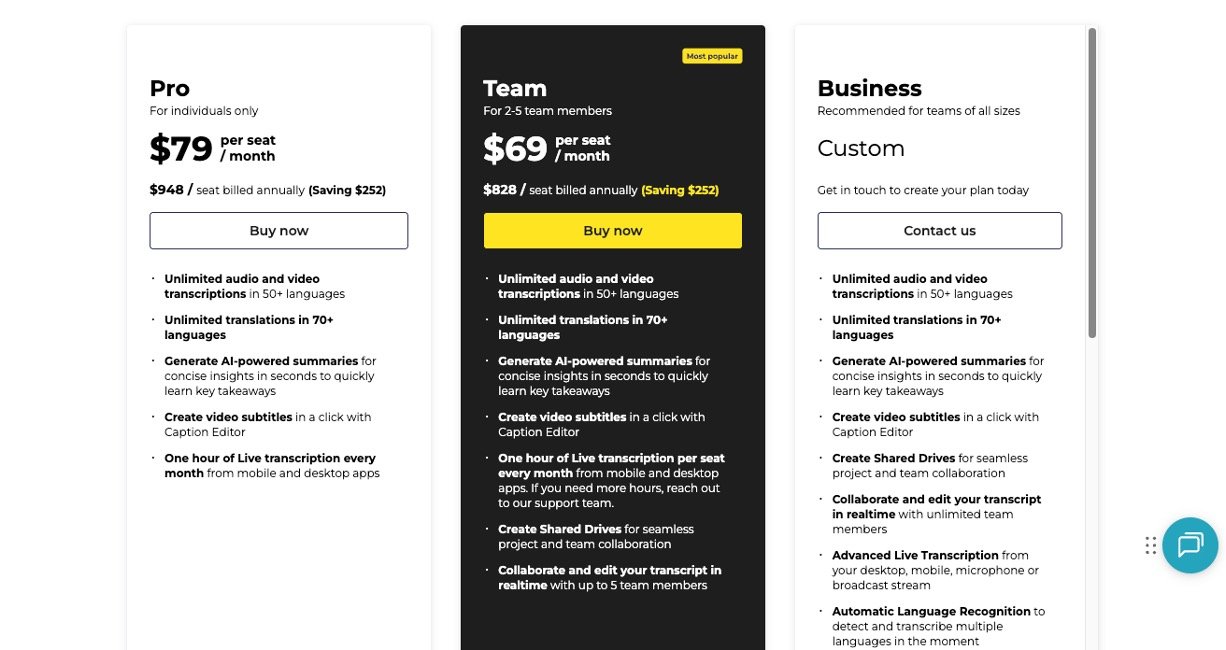Image resolution: width=1226 pixels, height=650 pixels.
Task: Select the Team plan heading
Action: pyautogui.click(x=515, y=88)
